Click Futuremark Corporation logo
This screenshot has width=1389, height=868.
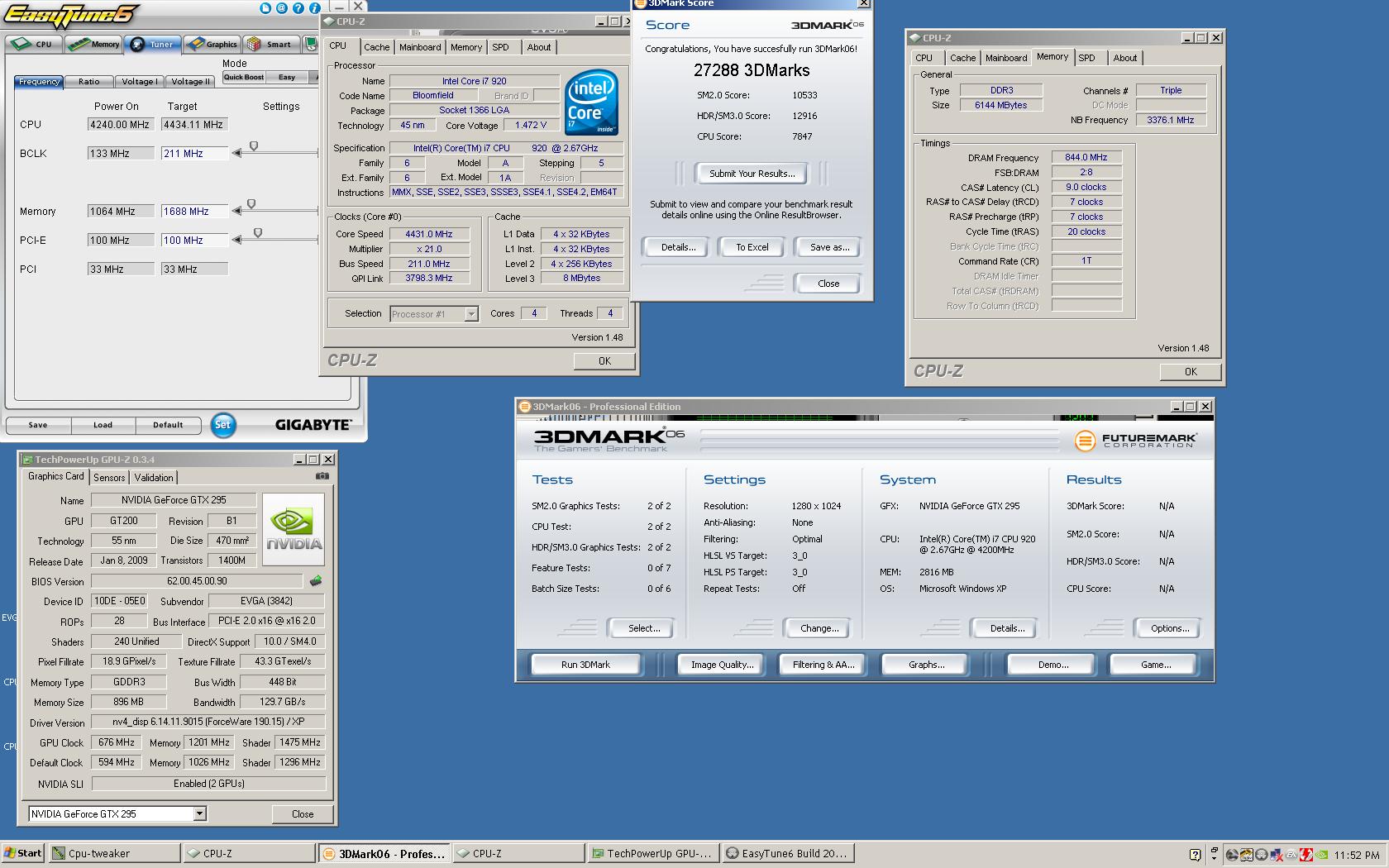coord(1135,441)
